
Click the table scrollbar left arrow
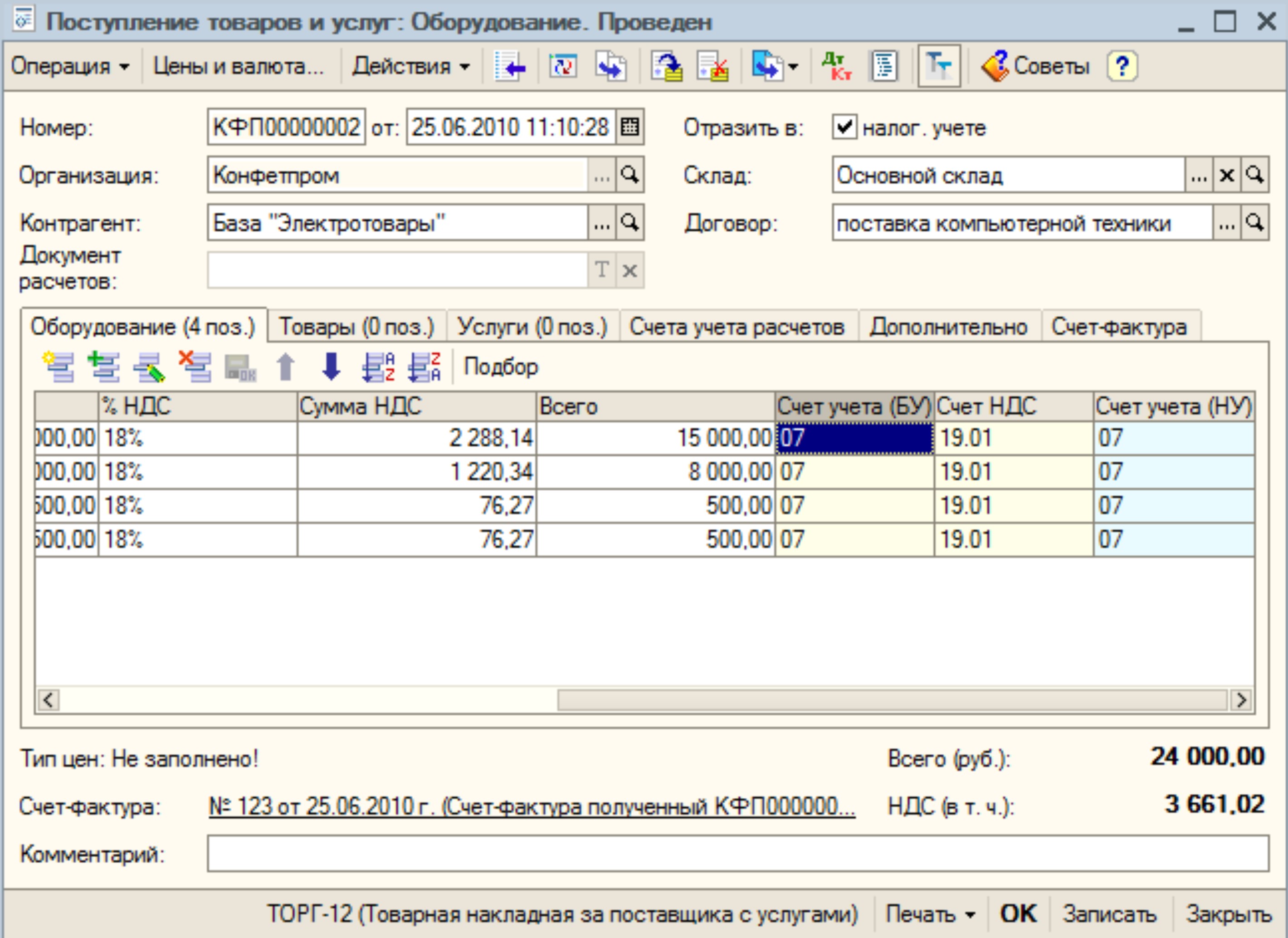tap(49, 699)
